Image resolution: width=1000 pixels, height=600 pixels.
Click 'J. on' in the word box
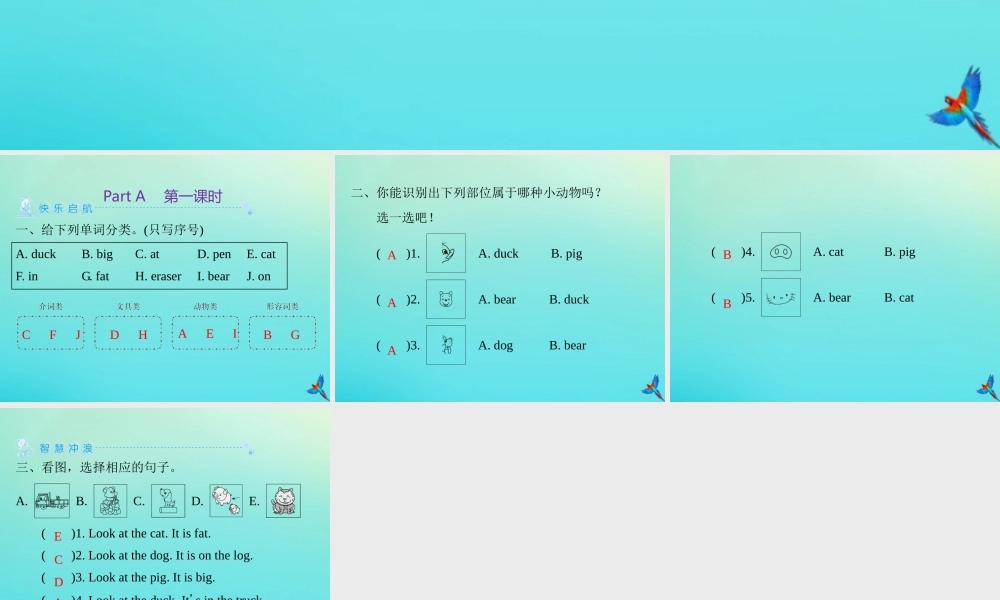point(258,276)
